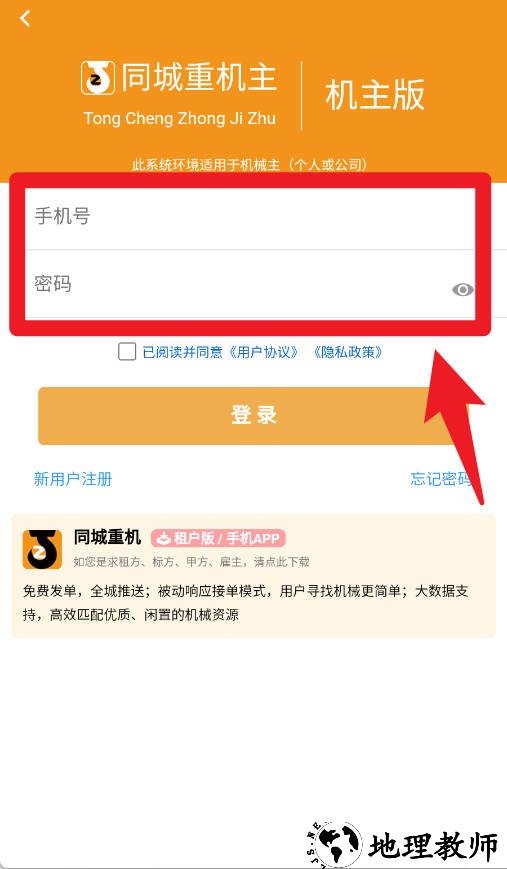The width and height of the screenshot is (507, 869).
Task: Open 新用户注册 registration link
Action: pyautogui.click(x=73, y=479)
